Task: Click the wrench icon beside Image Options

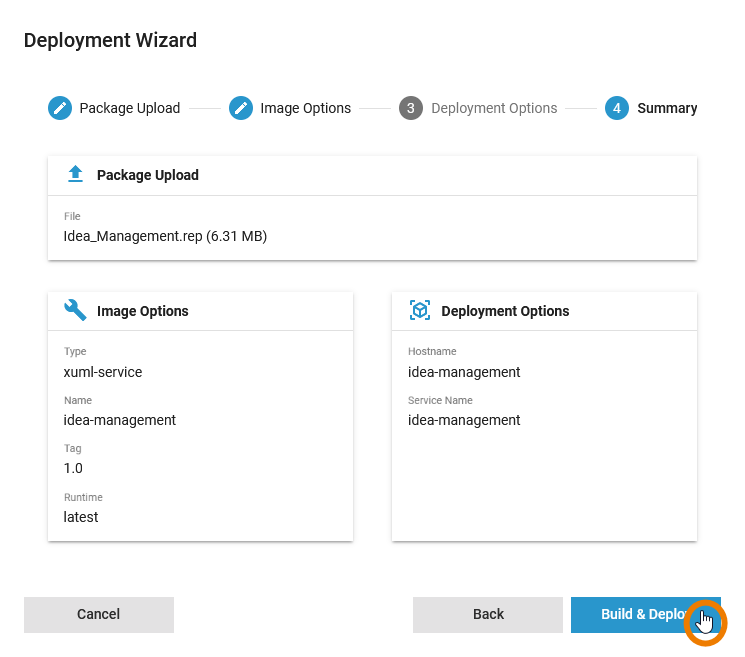Action: (75, 311)
